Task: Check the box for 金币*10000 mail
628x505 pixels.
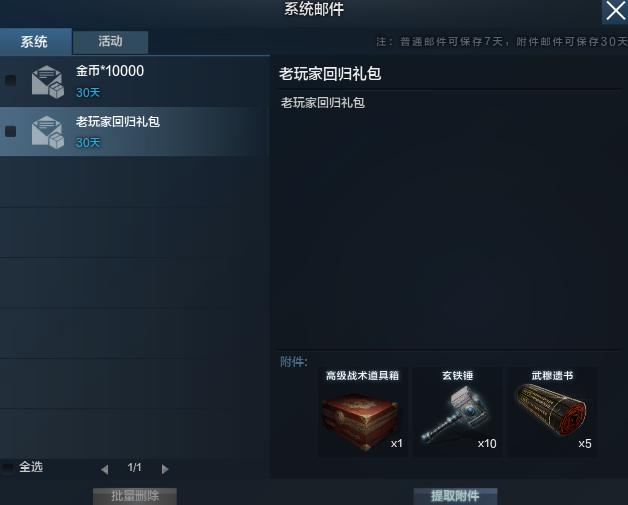Action: pos(10,81)
